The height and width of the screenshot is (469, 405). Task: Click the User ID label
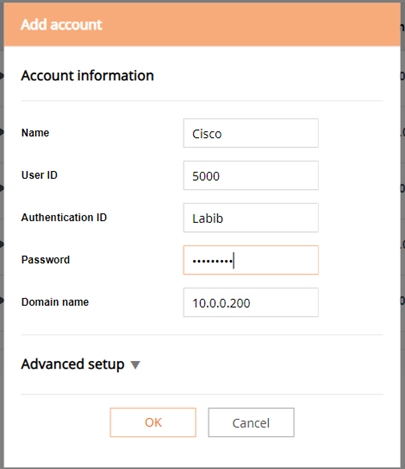(x=39, y=175)
